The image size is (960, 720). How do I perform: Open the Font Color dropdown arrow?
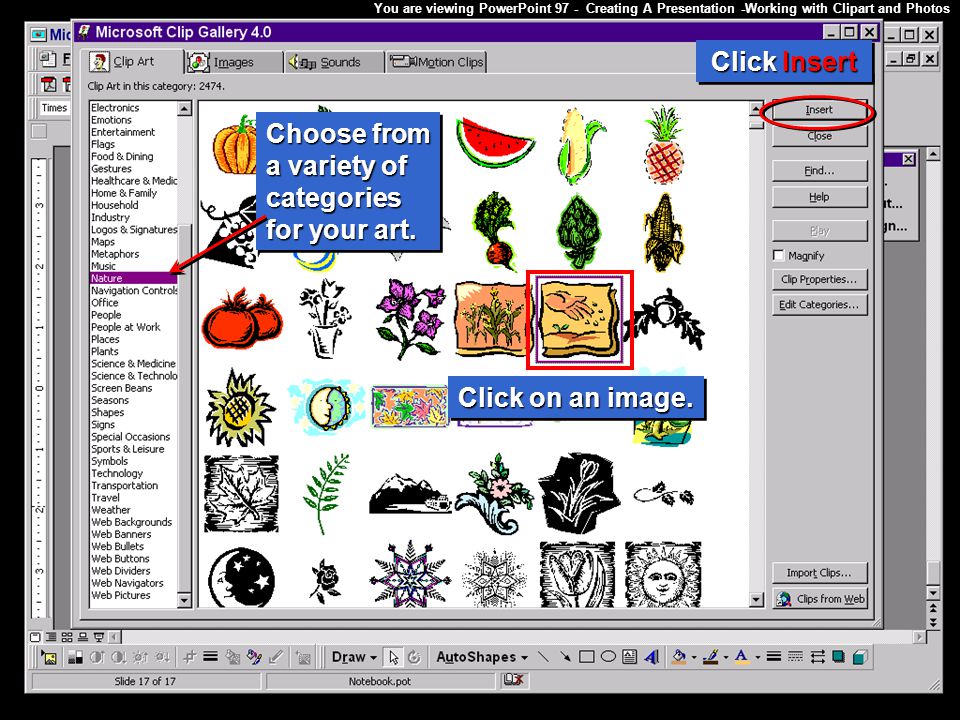(758, 657)
